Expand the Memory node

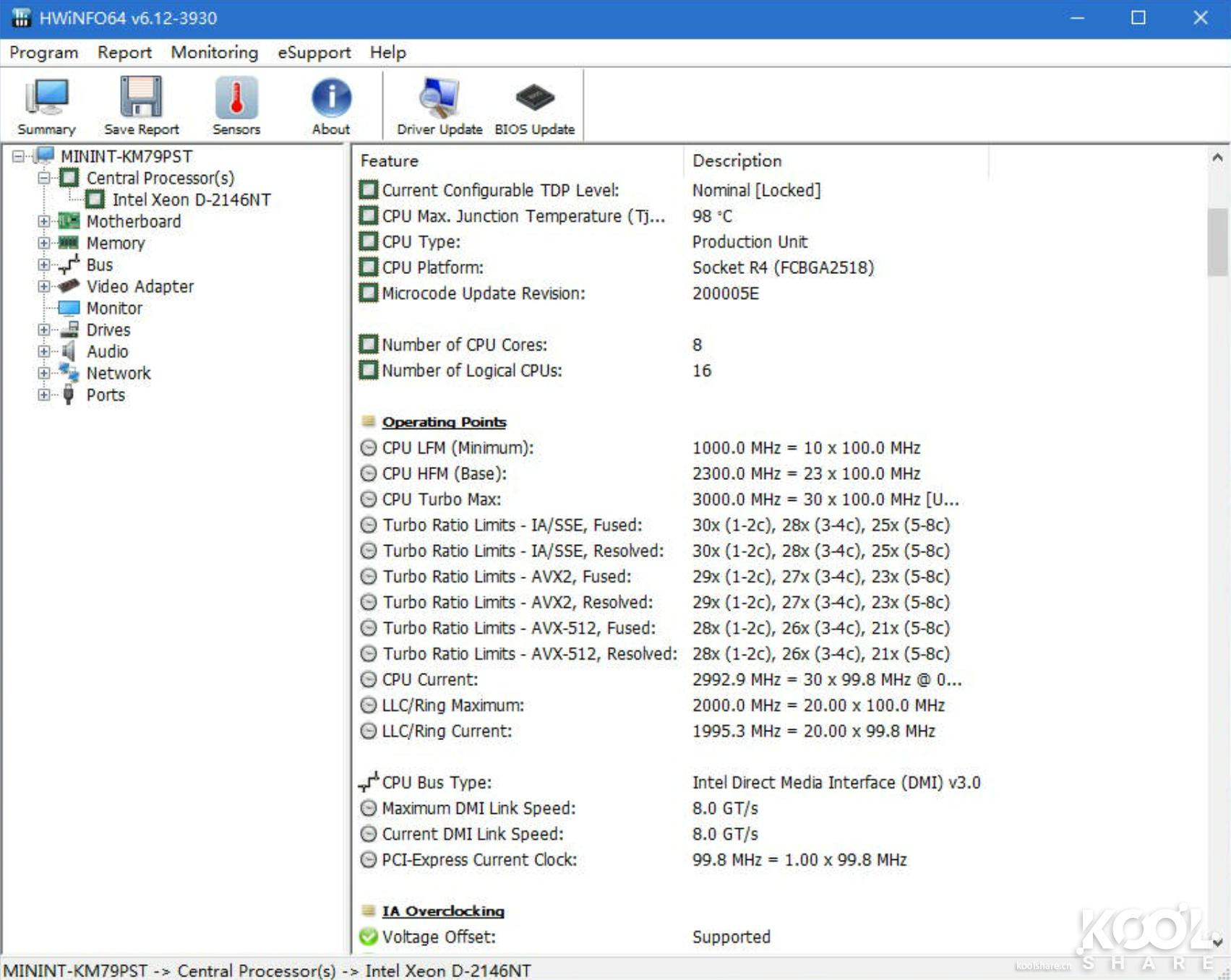(x=44, y=243)
